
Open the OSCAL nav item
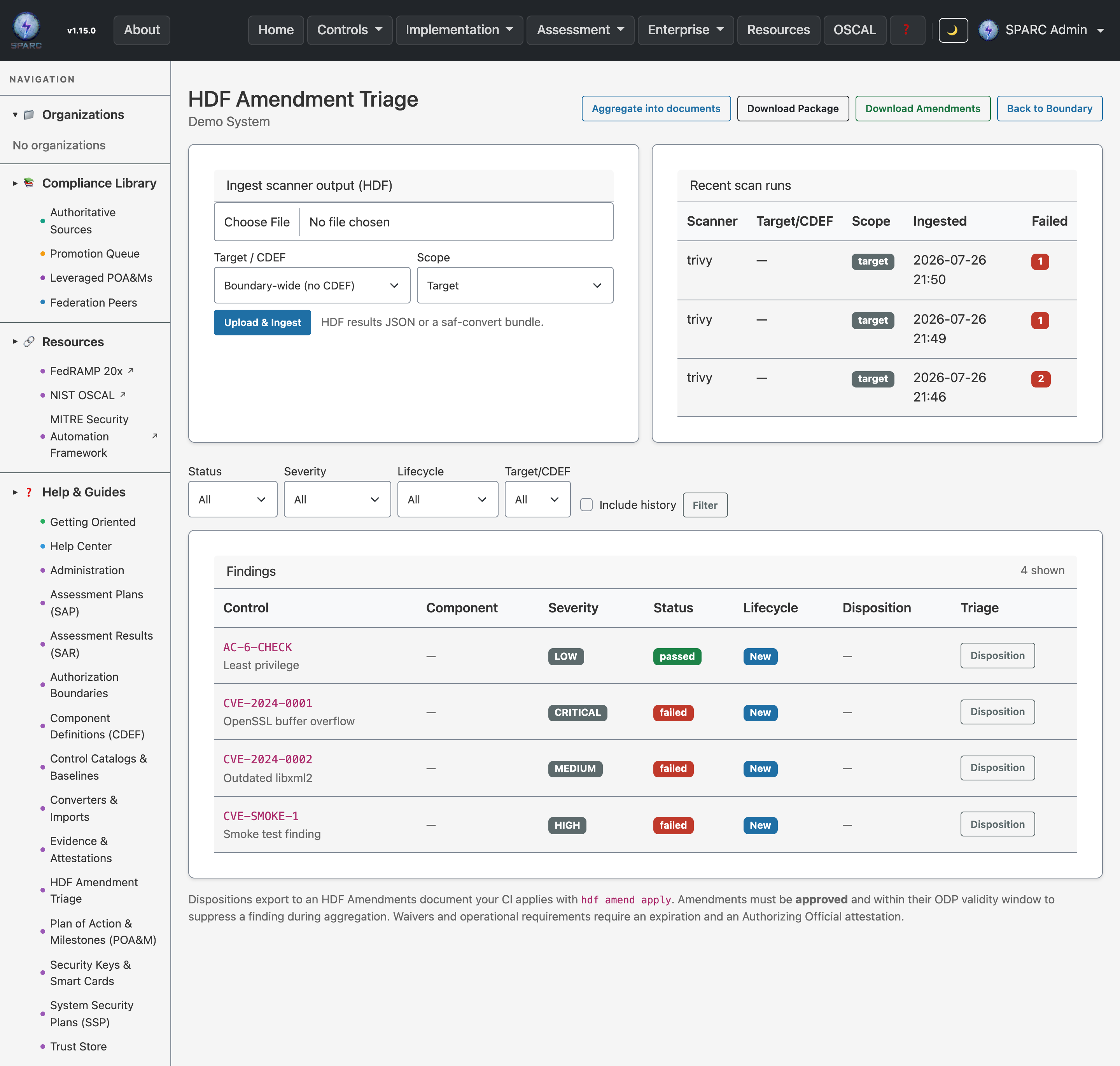click(854, 30)
